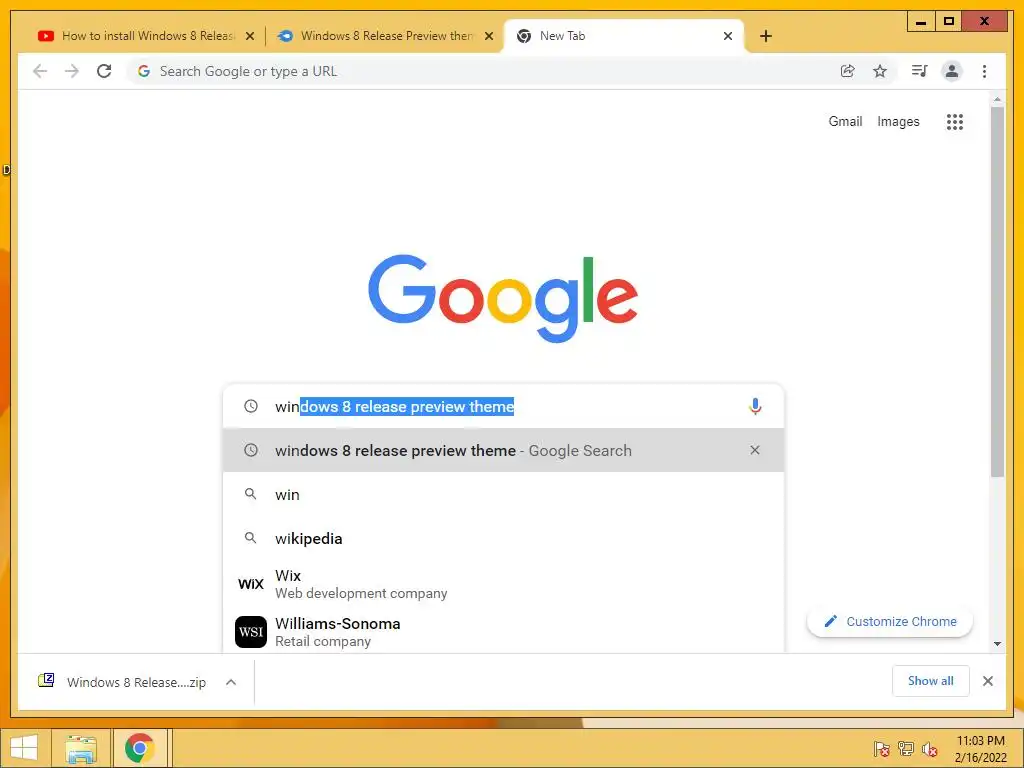This screenshot has width=1024, height=768.
Task: Open the Google apps grid
Action: pyautogui.click(x=955, y=121)
